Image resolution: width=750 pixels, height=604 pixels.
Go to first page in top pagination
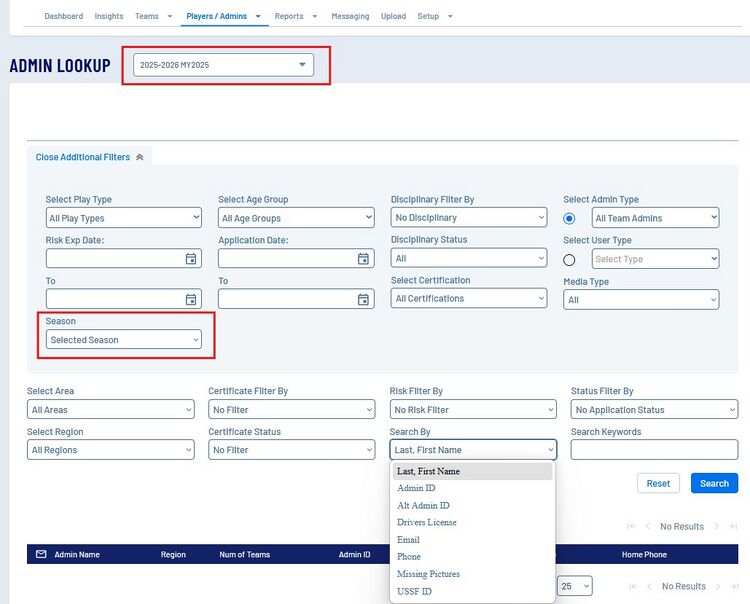[631, 526]
